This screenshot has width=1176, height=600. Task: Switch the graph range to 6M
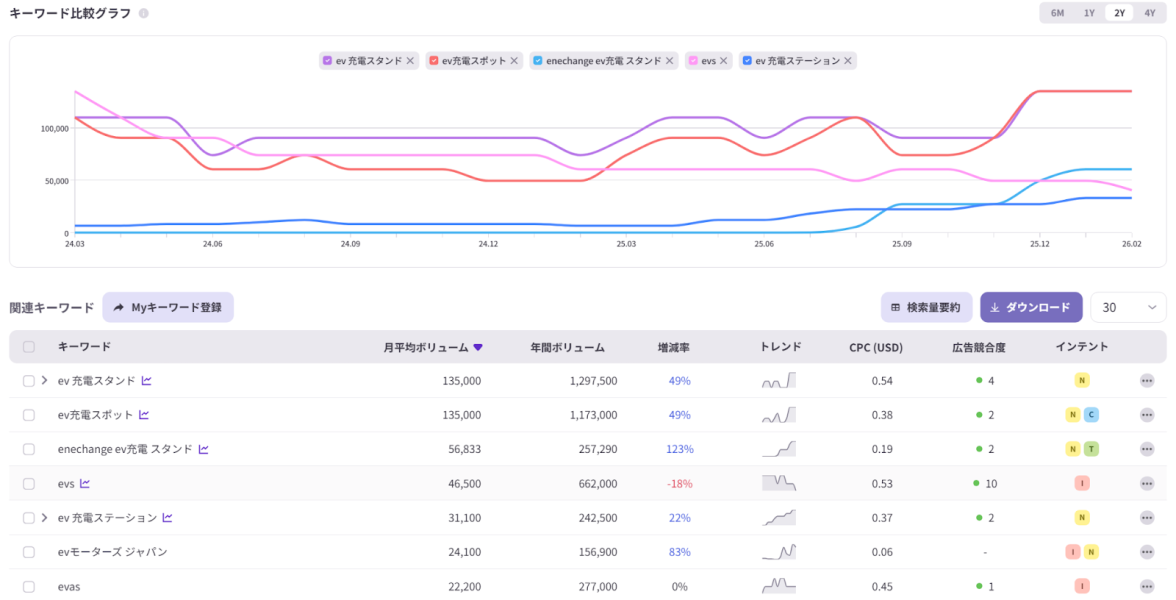(x=1057, y=13)
